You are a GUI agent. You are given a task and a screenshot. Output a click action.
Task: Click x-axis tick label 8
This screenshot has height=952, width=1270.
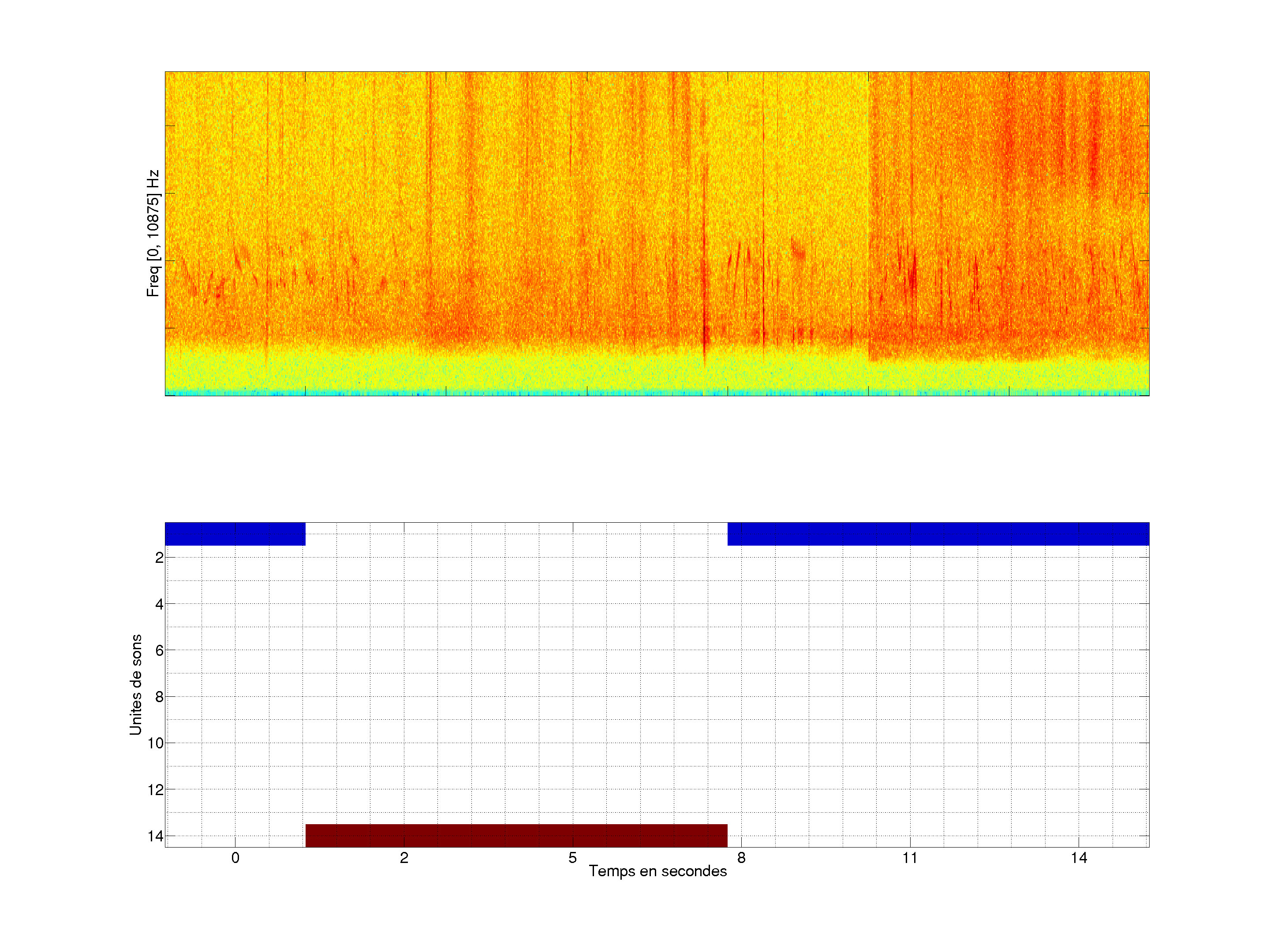pos(741,858)
